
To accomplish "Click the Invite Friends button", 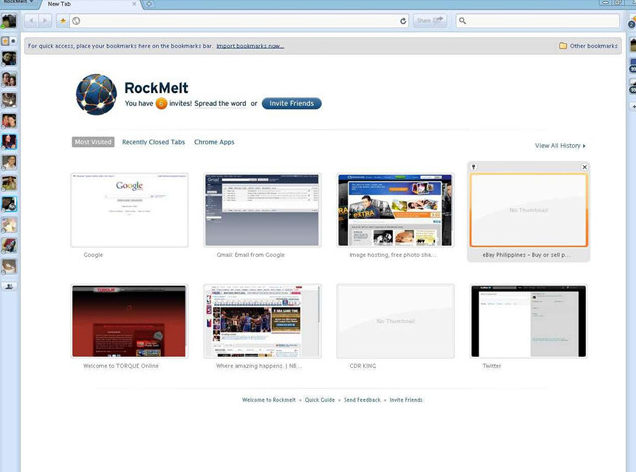I will pyautogui.click(x=292, y=103).
